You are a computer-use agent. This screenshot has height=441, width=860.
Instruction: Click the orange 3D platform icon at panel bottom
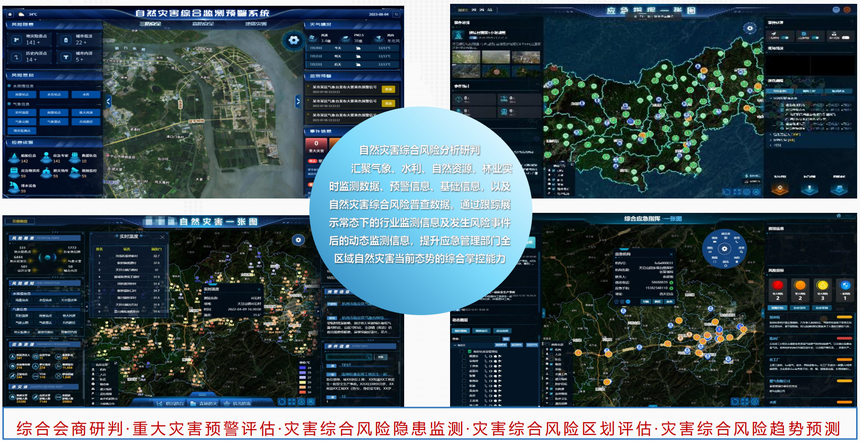coord(779,188)
